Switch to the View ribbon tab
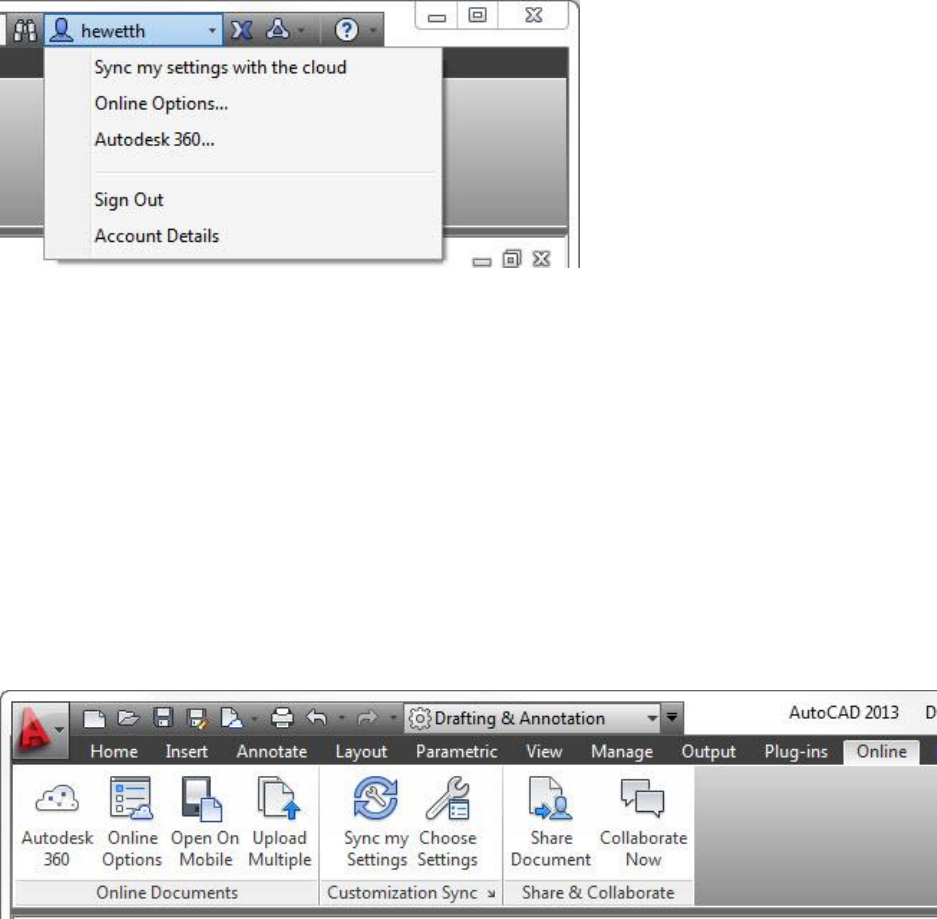The image size is (937, 919). tap(544, 751)
